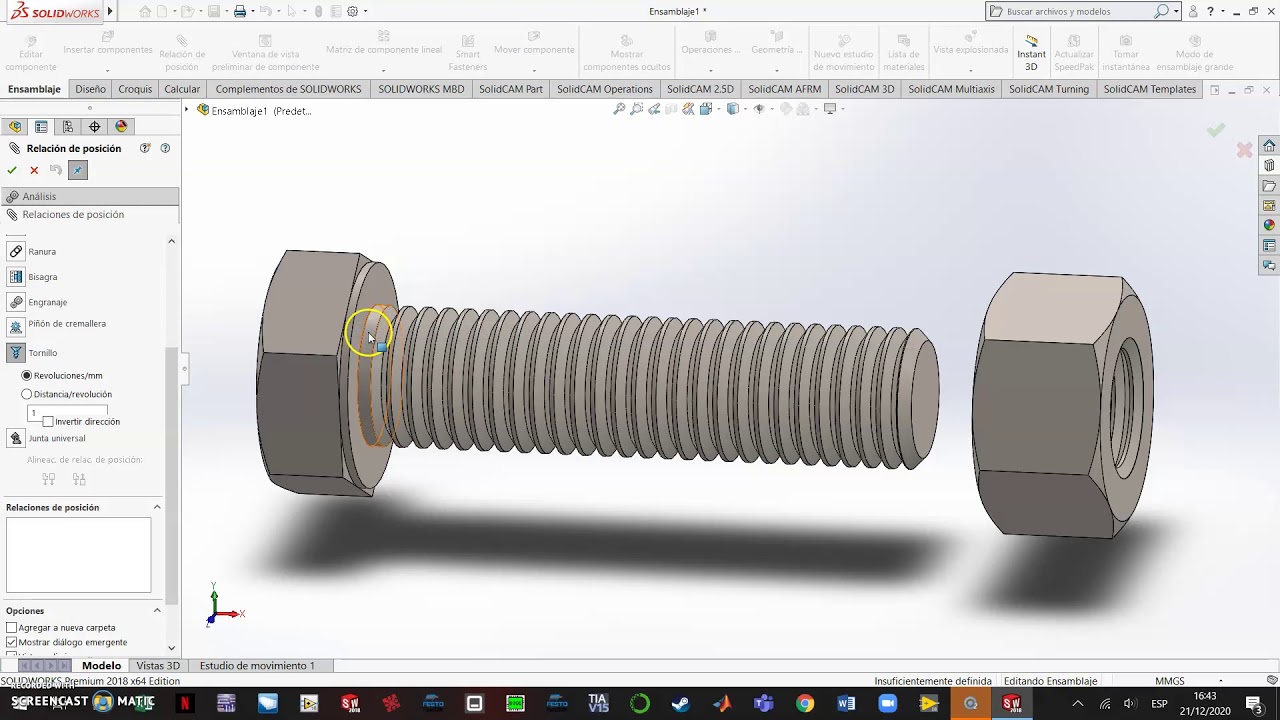Viewport: 1280px width, 720px height.
Task: Open the SOLIDWORKS MBD ribbon tab
Action: [421, 89]
